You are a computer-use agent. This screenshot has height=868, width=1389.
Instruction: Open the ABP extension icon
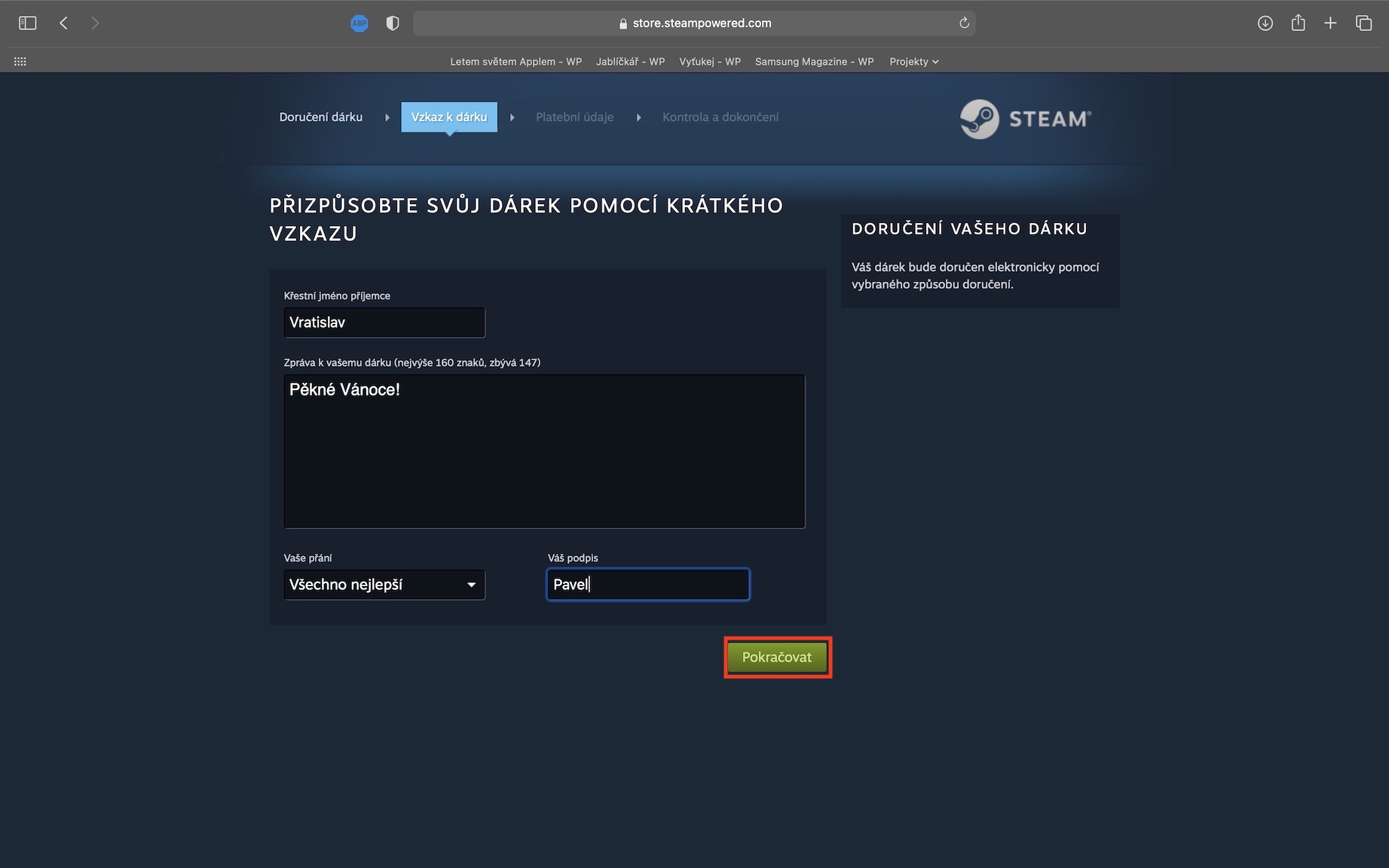359,23
